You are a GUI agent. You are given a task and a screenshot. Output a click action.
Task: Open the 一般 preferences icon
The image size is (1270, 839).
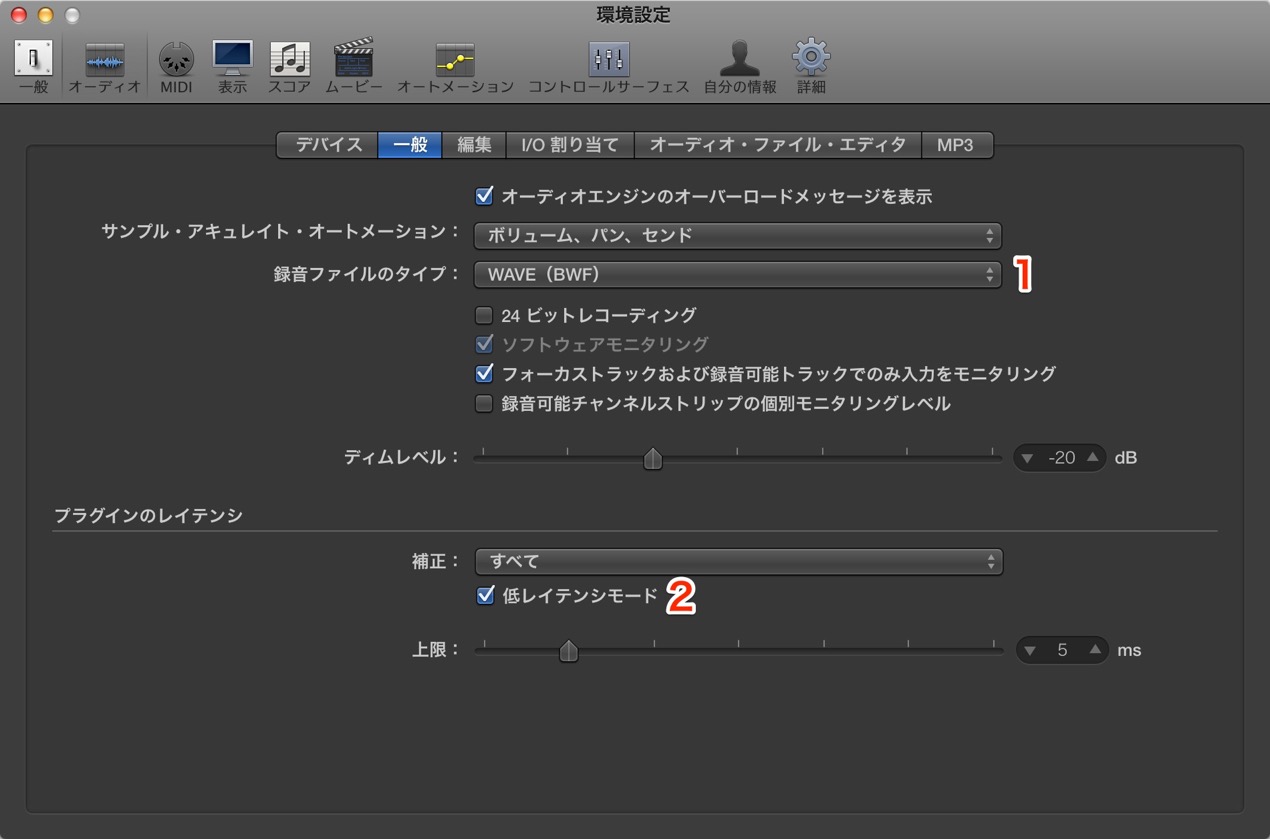point(33,59)
